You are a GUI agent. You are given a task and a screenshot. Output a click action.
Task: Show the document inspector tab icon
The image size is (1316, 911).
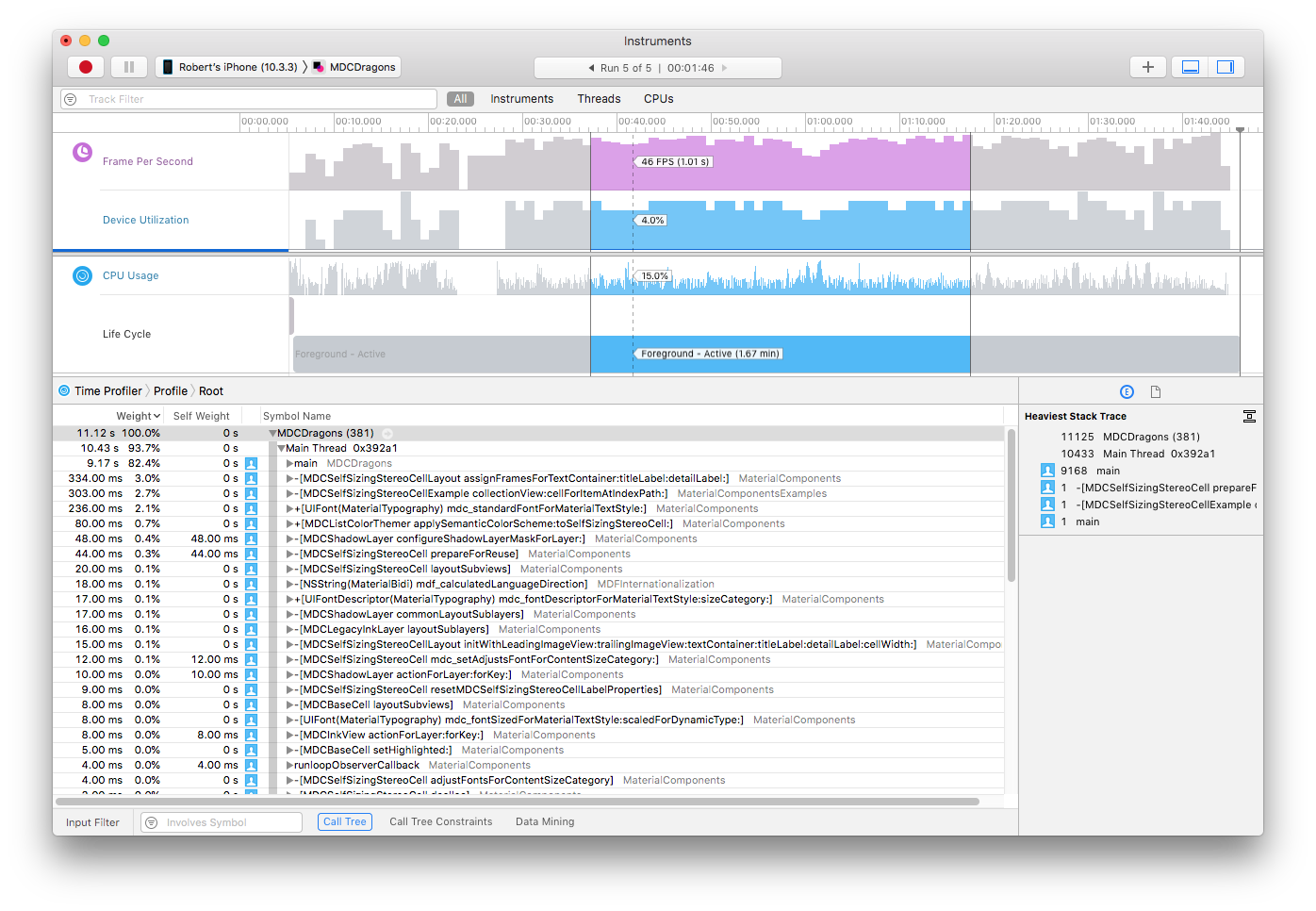(x=1156, y=392)
